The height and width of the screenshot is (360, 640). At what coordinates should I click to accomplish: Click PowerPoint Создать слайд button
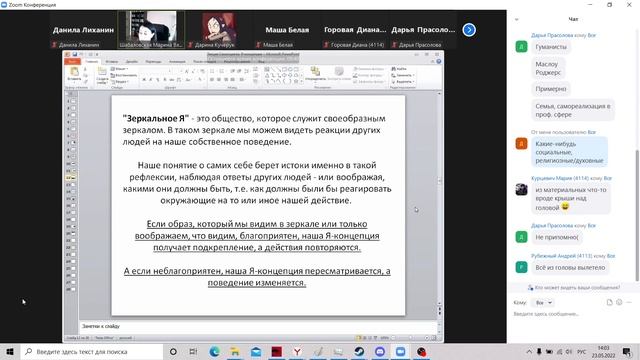pyautogui.click(x=102, y=75)
